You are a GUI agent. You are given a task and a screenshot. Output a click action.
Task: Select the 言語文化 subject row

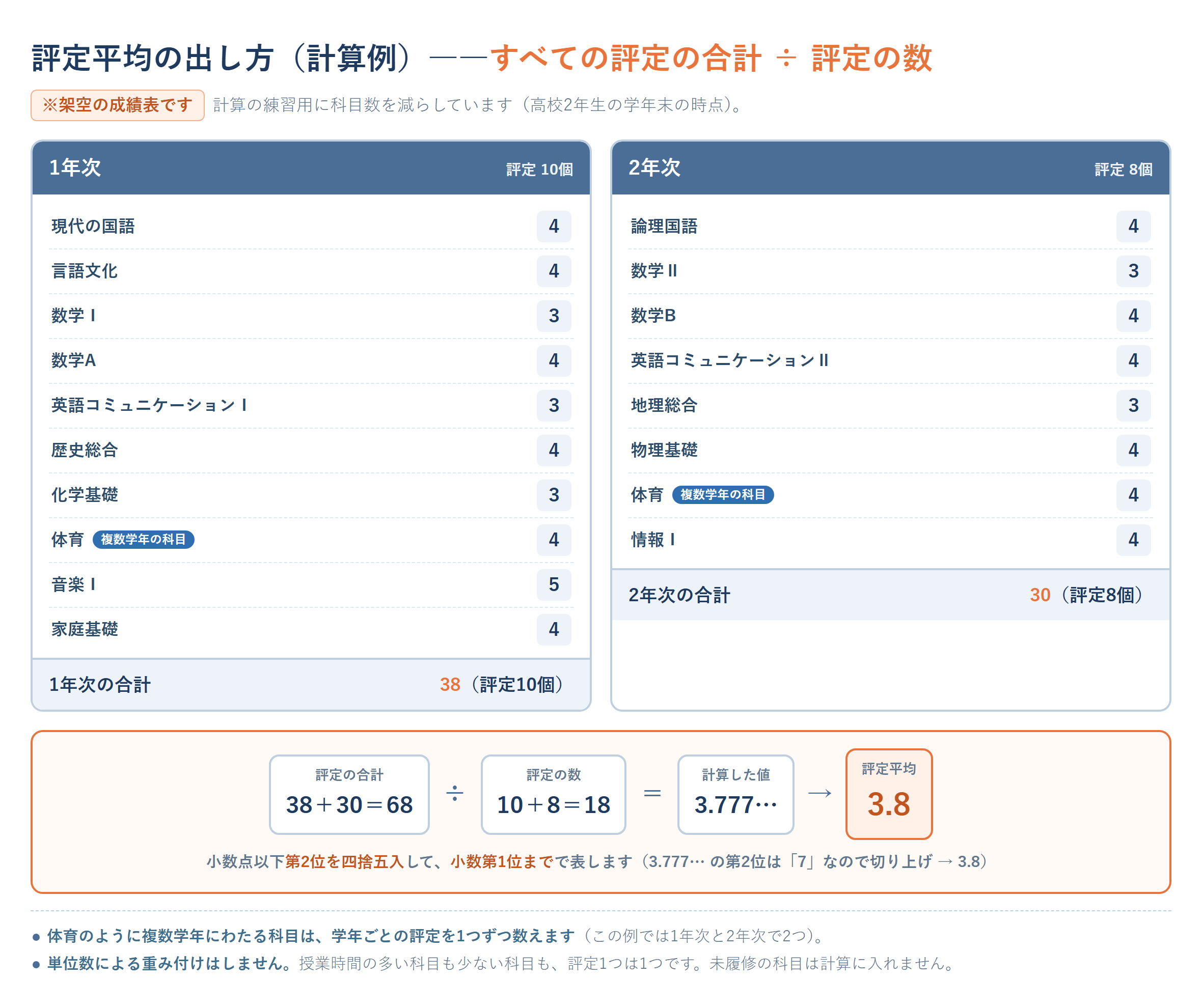click(x=311, y=271)
